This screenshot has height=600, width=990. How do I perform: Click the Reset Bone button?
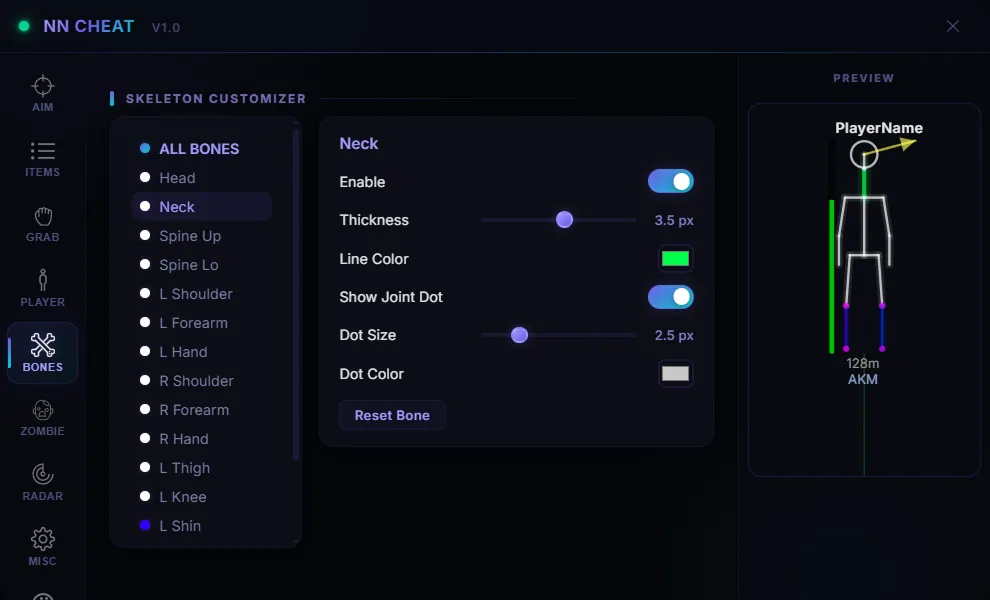click(x=392, y=415)
